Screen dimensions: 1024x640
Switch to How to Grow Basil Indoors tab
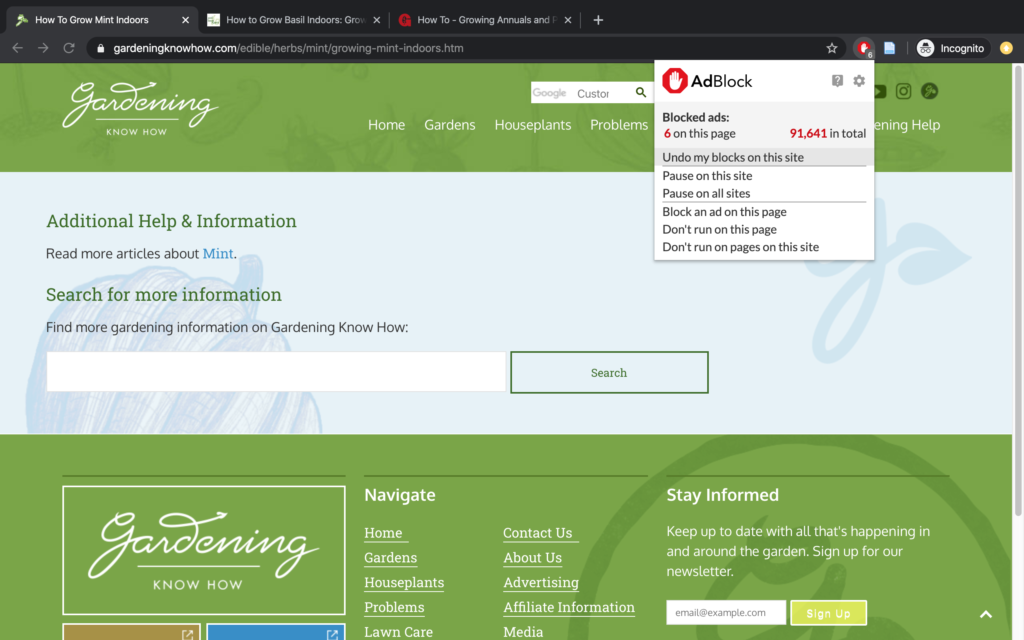[295, 20]
